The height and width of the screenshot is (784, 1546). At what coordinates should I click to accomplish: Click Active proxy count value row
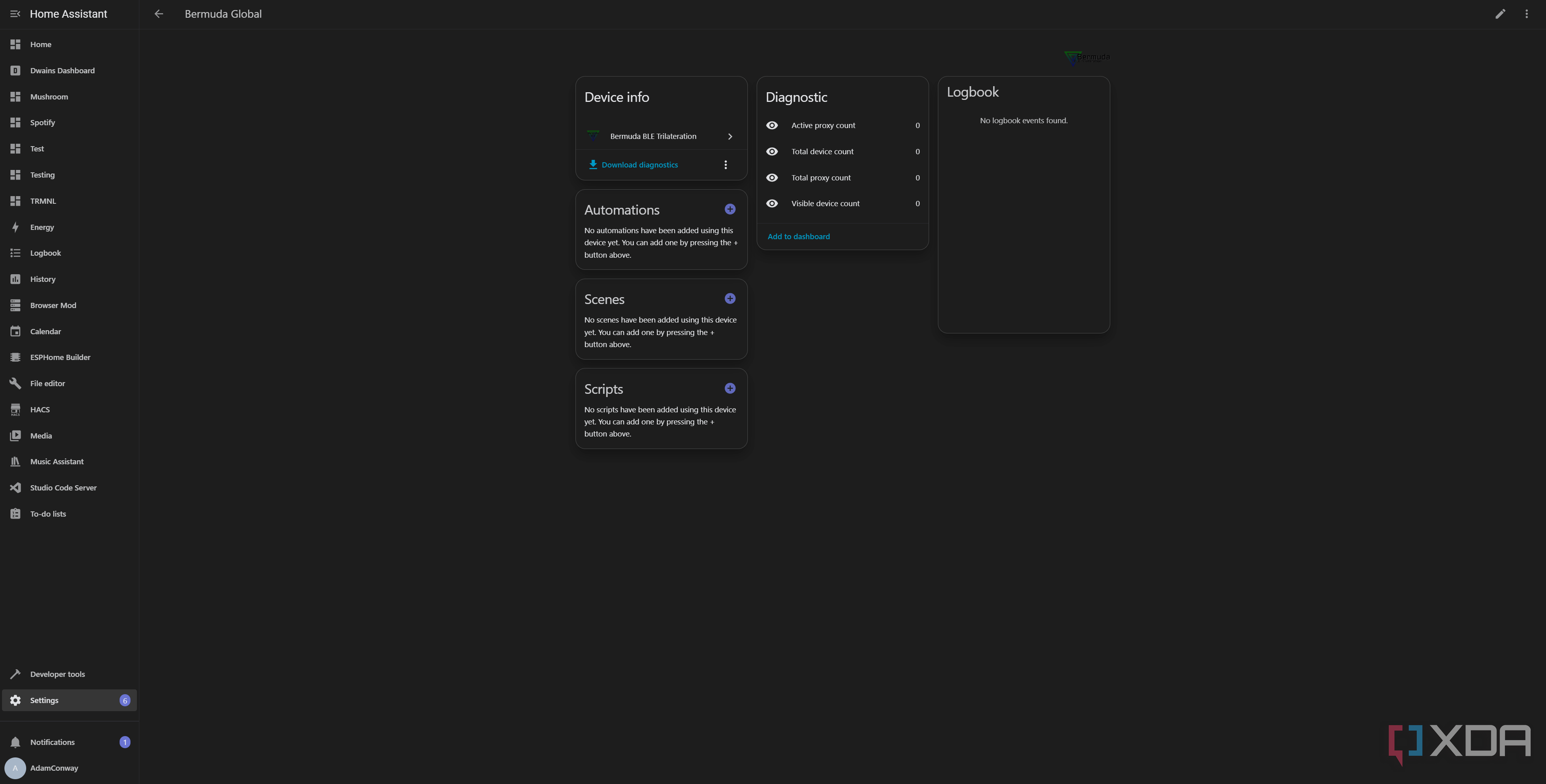coord(842,126)
